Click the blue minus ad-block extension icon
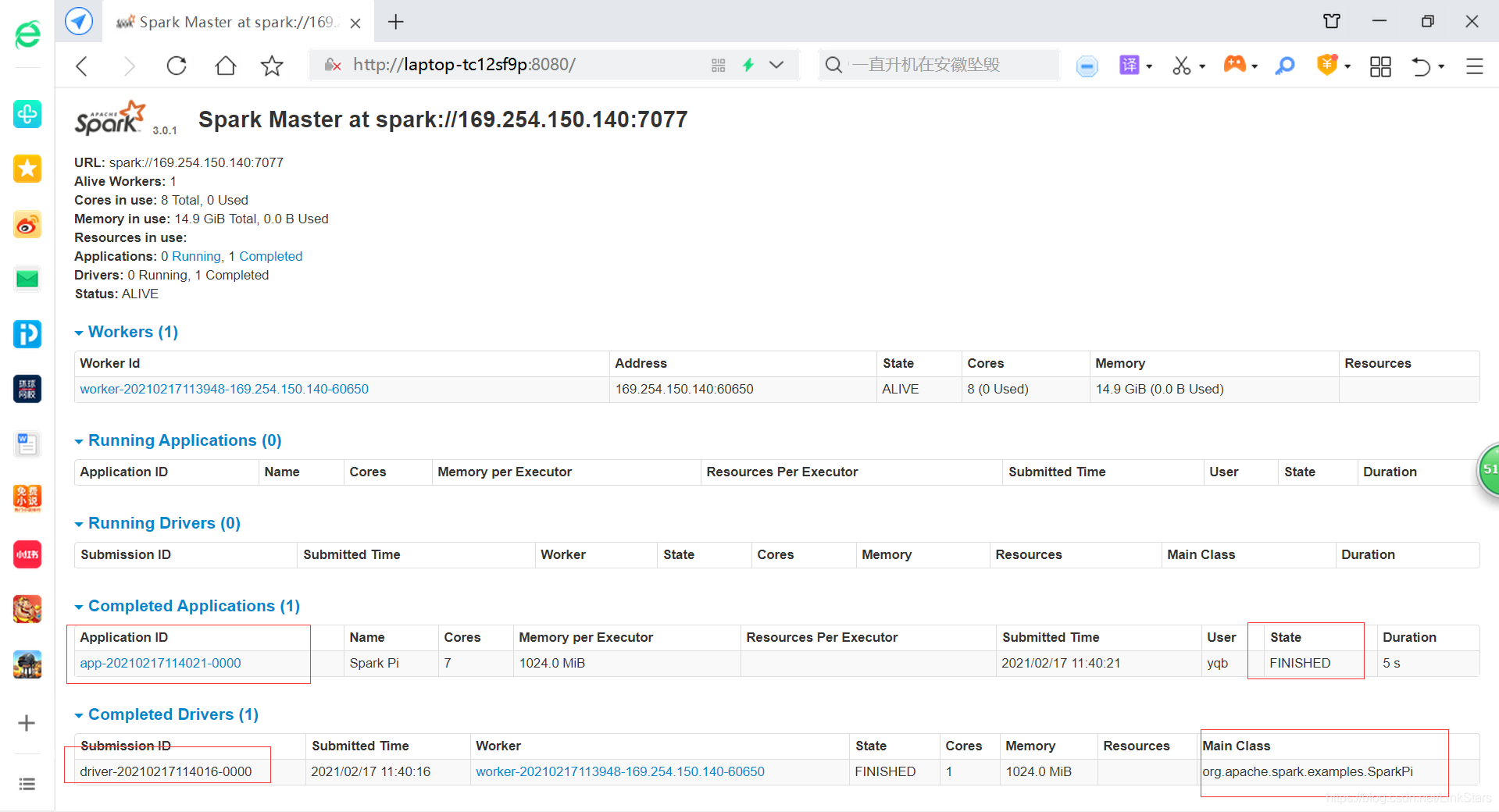Viewport: 1499px width, 812px height. 1087,66
